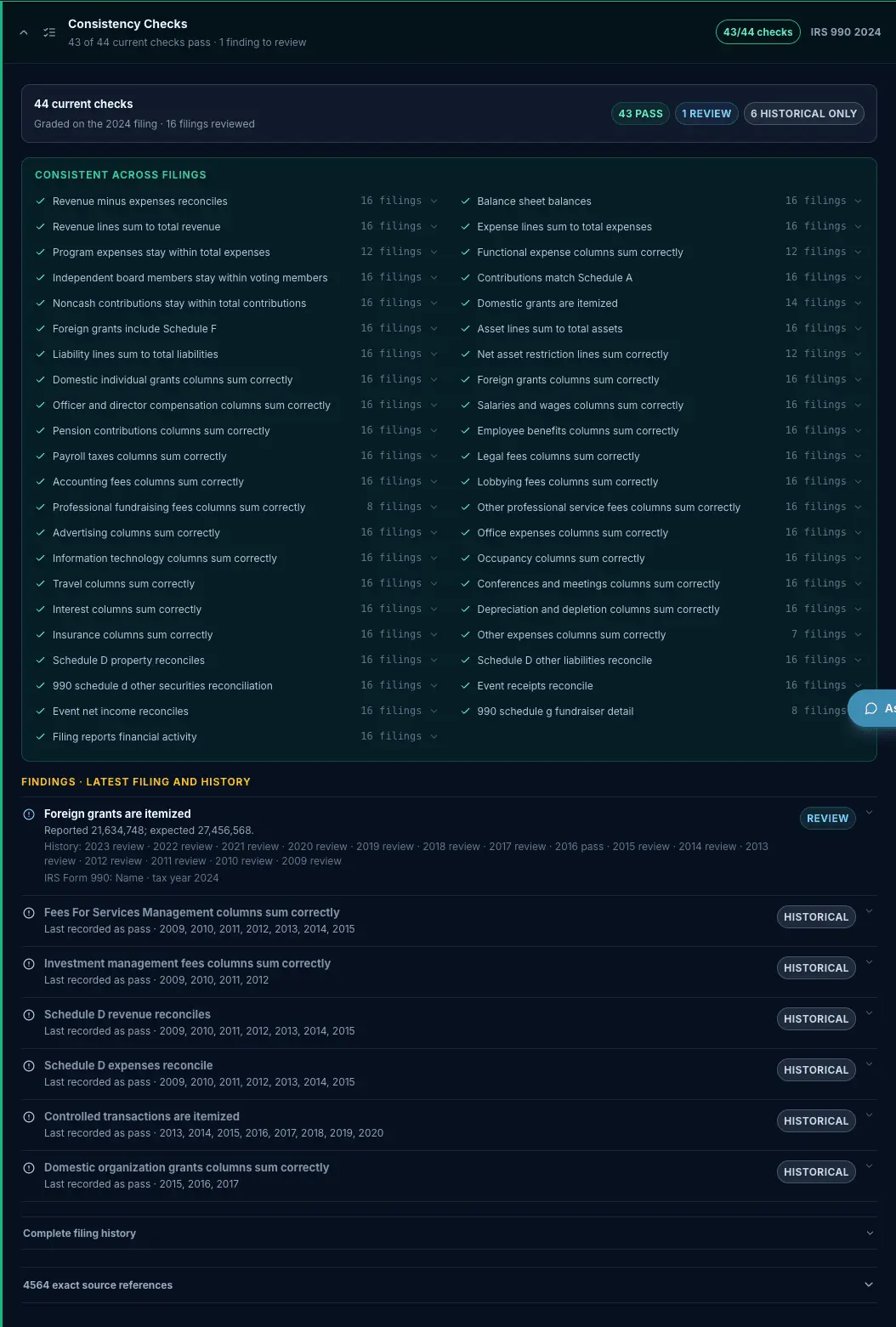This screenshot has height=1327, width=896.
Task: Expand Schedule D expenses reconcile finding chevron
Action: [869, 1065]
